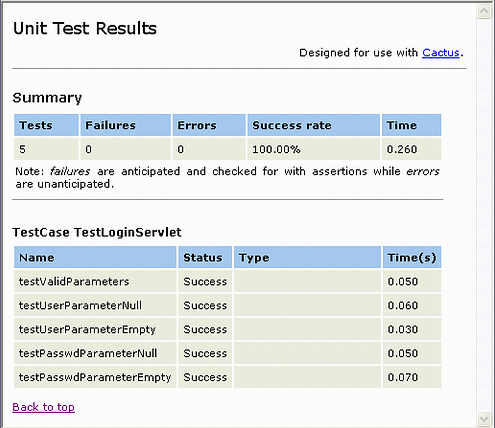The image size is (495, 428).
Task: Select the testPasswdParameterEmpty row name
Action: coord(95,377)
